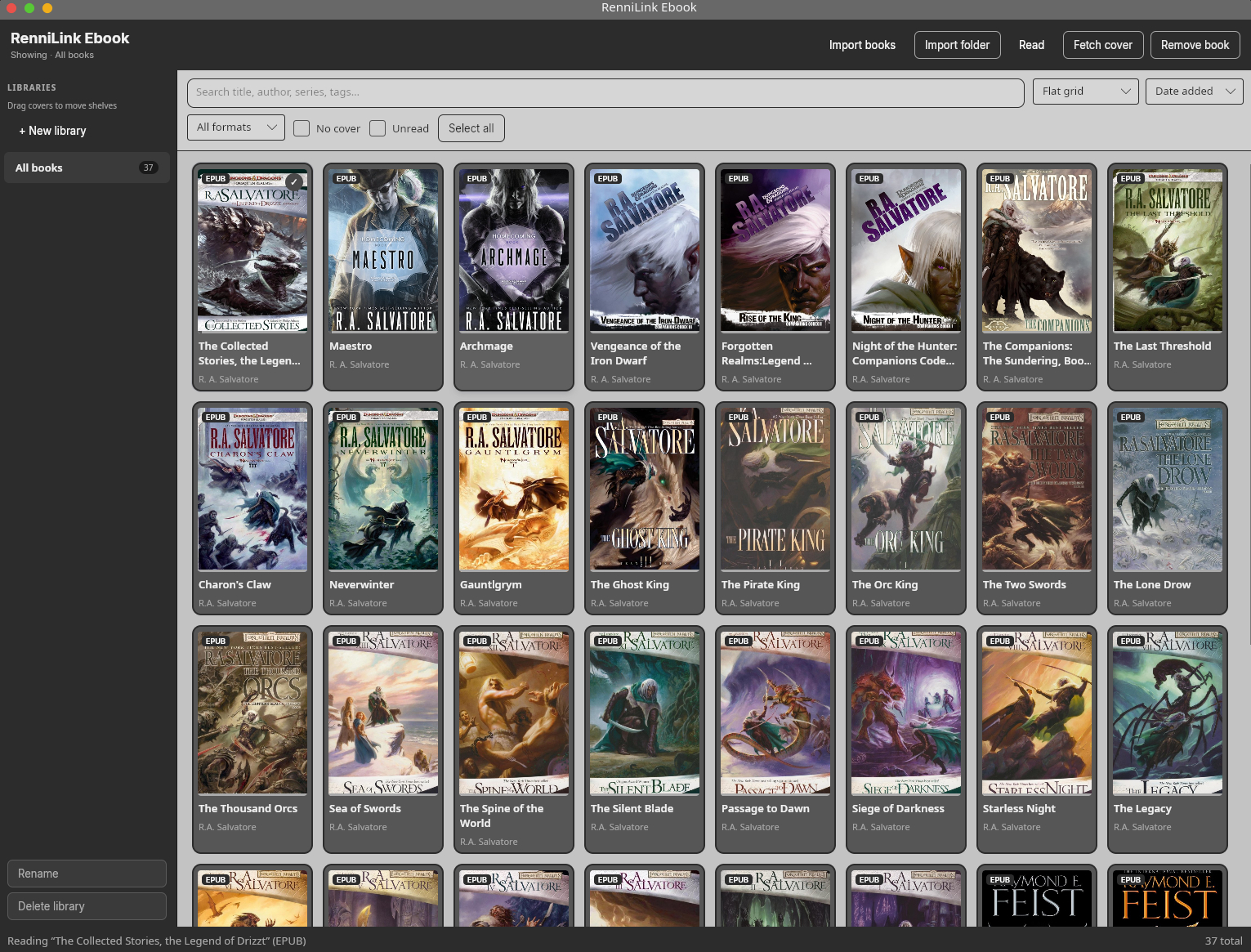Select the Neverwinter book cover

pos(383,489)
